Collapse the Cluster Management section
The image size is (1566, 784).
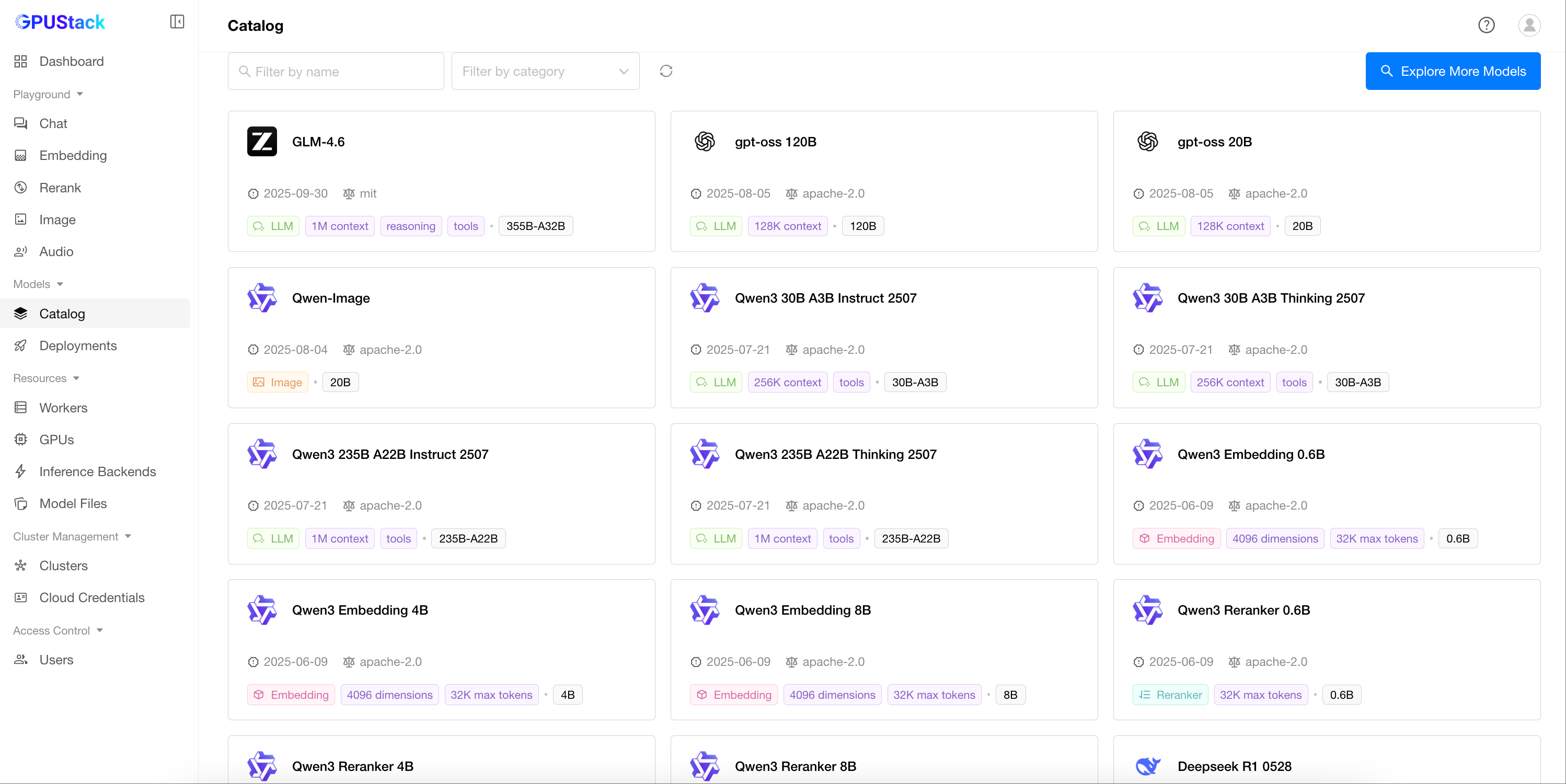pyautogui.click(x=72, y=536)
